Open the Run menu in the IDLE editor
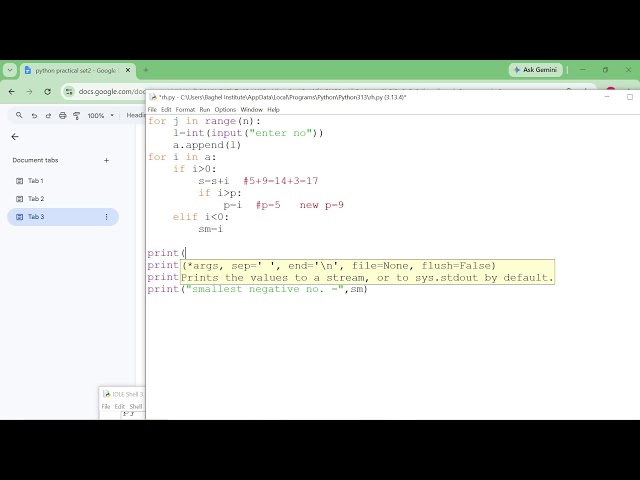The image size is (640, 480). (x=205, y=109)
